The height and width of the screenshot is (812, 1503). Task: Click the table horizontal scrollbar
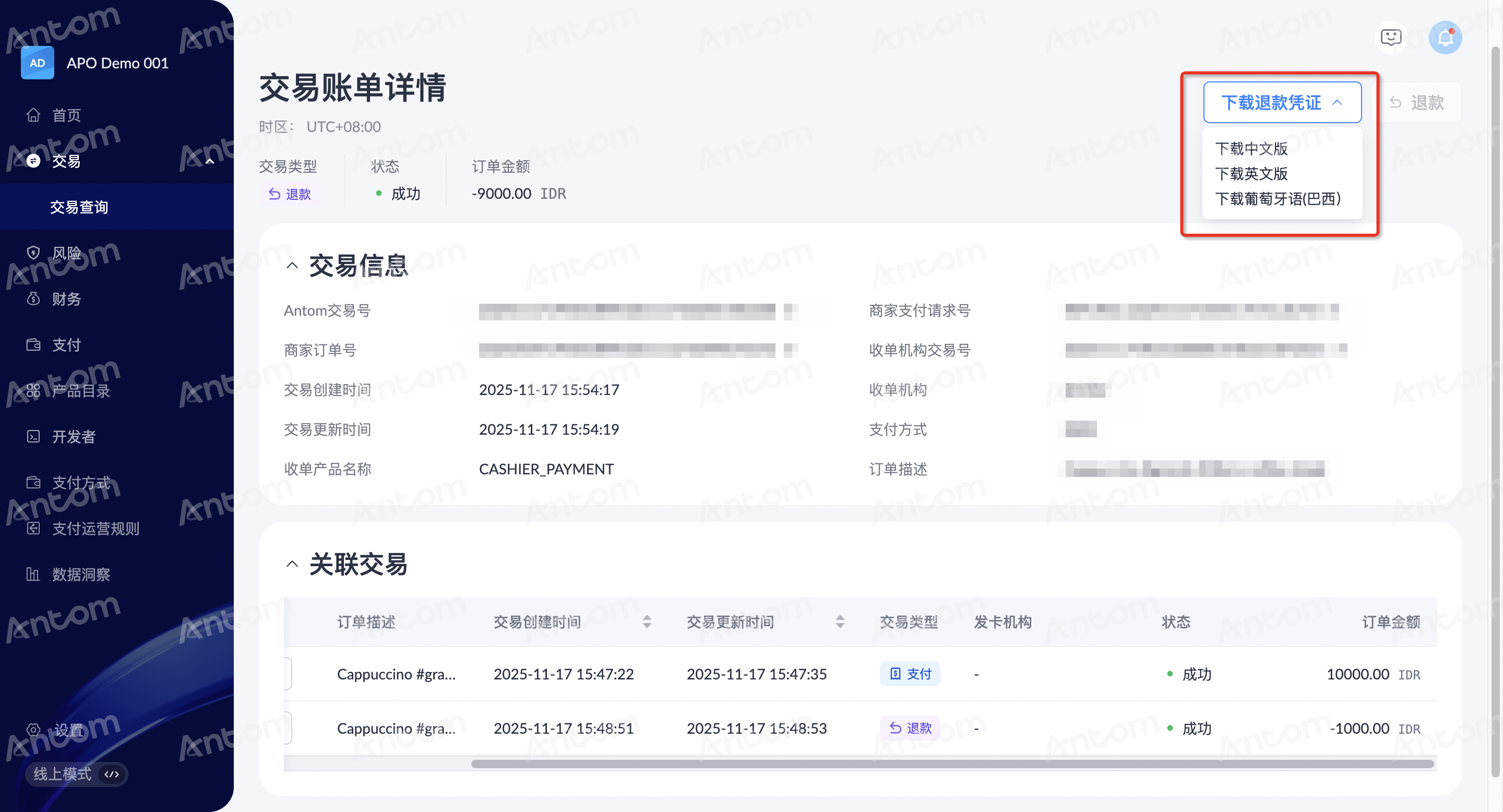point(952,763)
